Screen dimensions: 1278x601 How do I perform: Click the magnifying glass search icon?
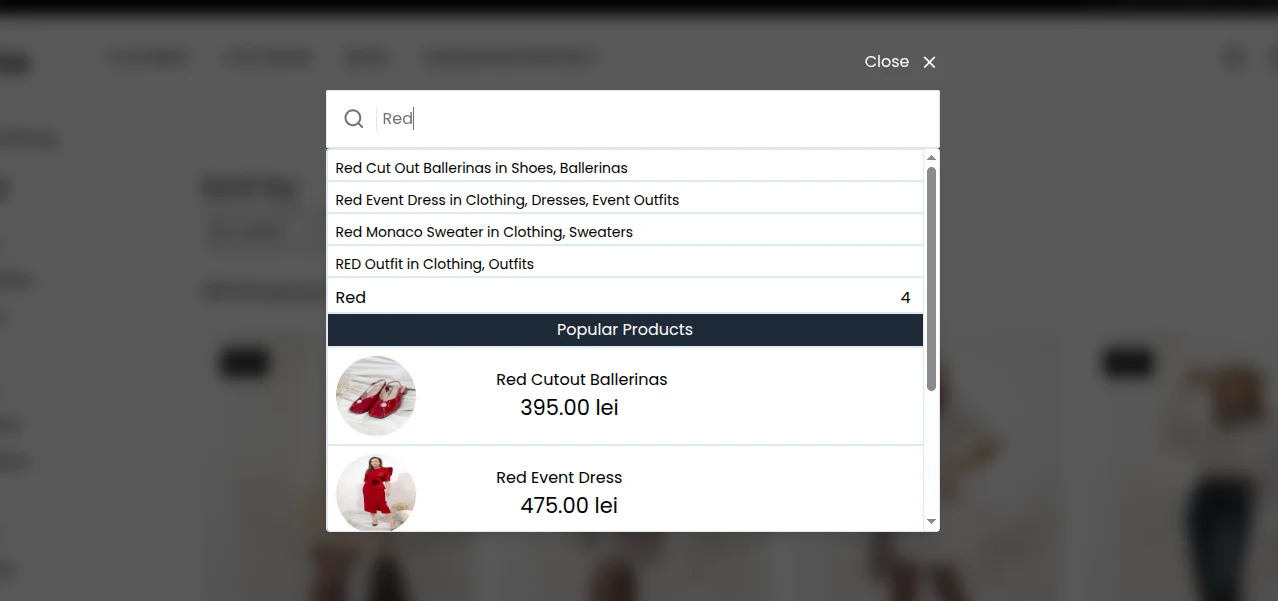click(x=353, y=119)
